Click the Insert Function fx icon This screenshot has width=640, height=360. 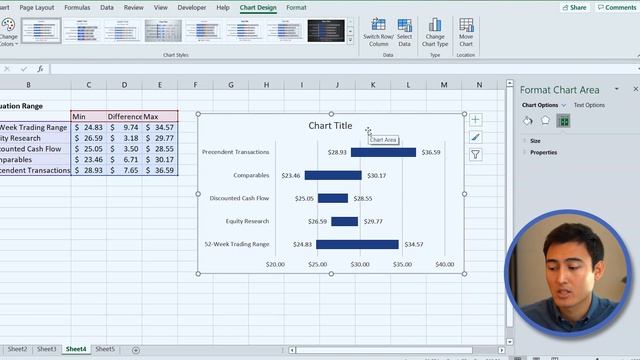point(40,69)
